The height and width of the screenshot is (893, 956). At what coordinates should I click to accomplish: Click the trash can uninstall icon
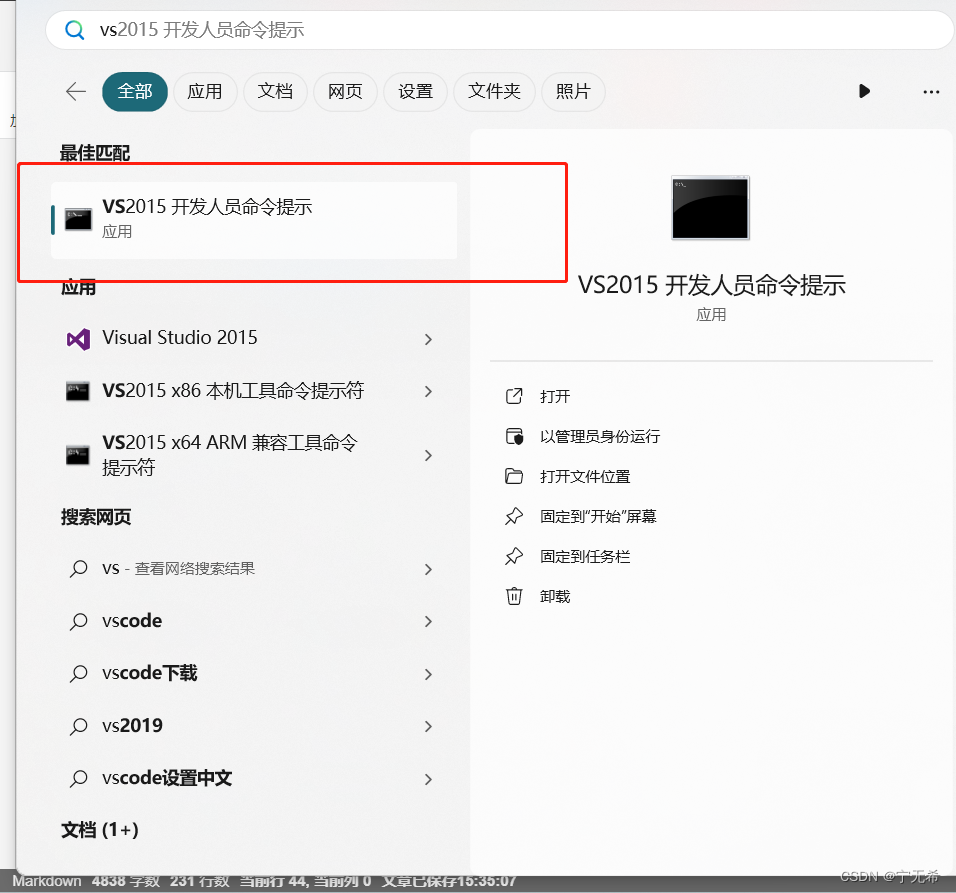(514, 596)
